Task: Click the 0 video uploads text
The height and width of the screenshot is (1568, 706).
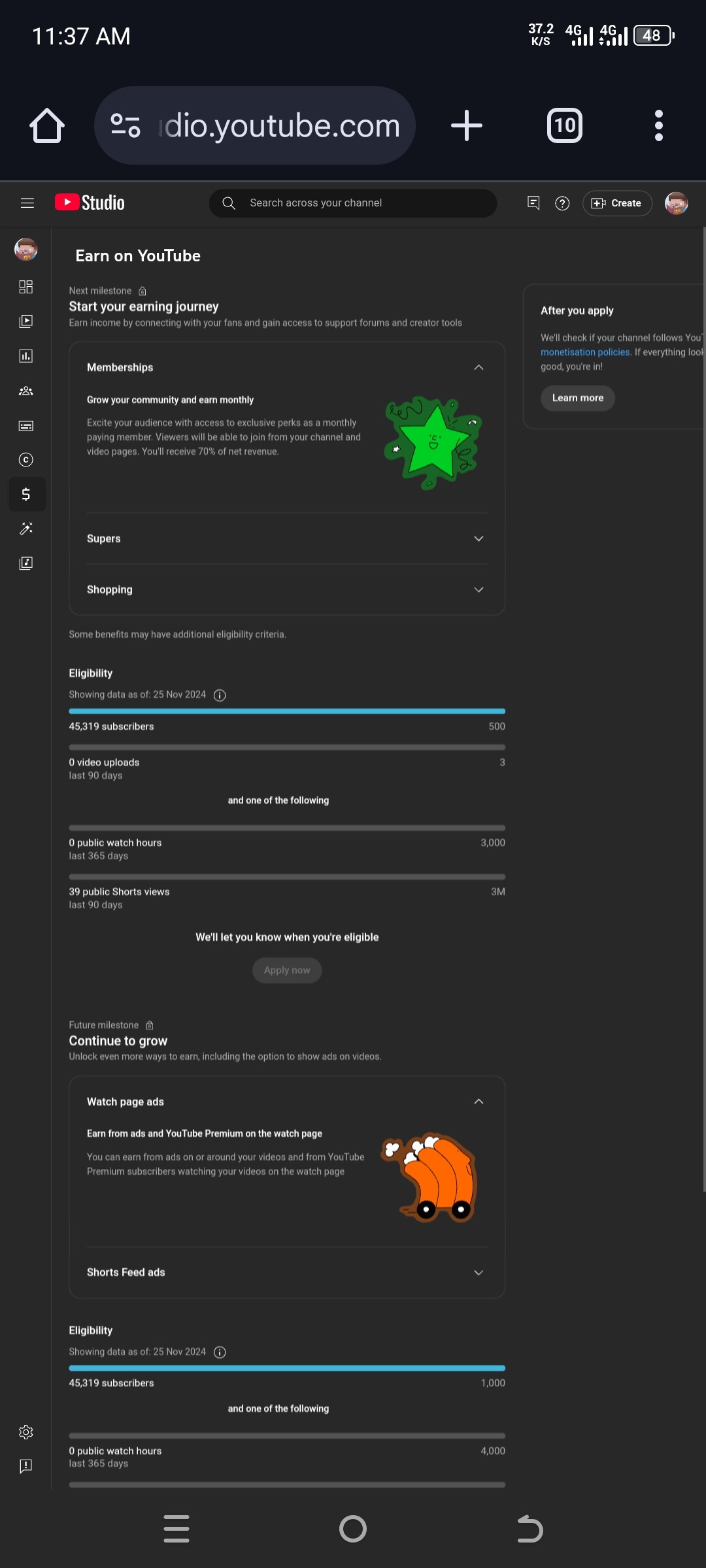Action: point(104,762)
